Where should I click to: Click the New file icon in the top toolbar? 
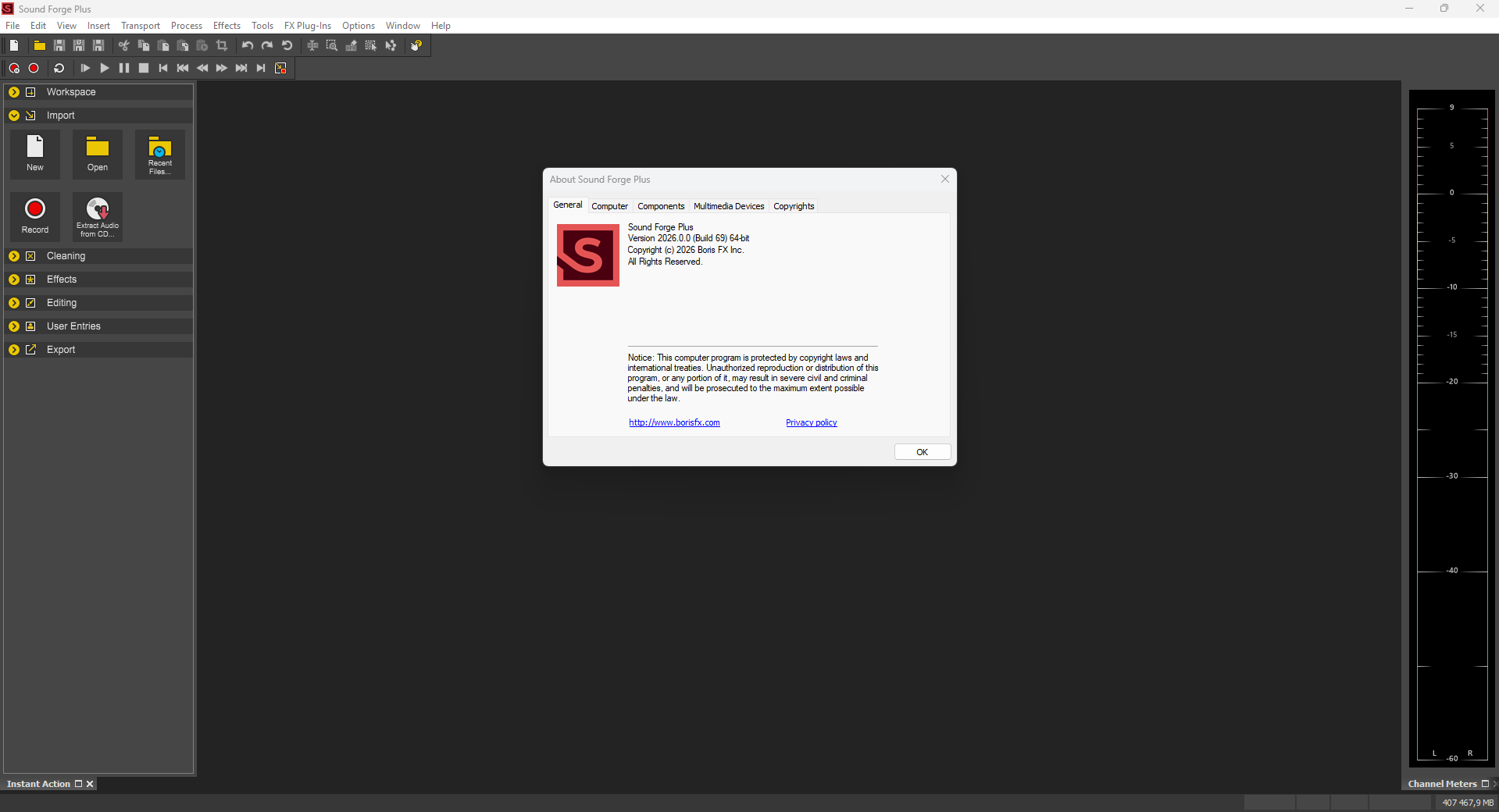pos(14,45)
